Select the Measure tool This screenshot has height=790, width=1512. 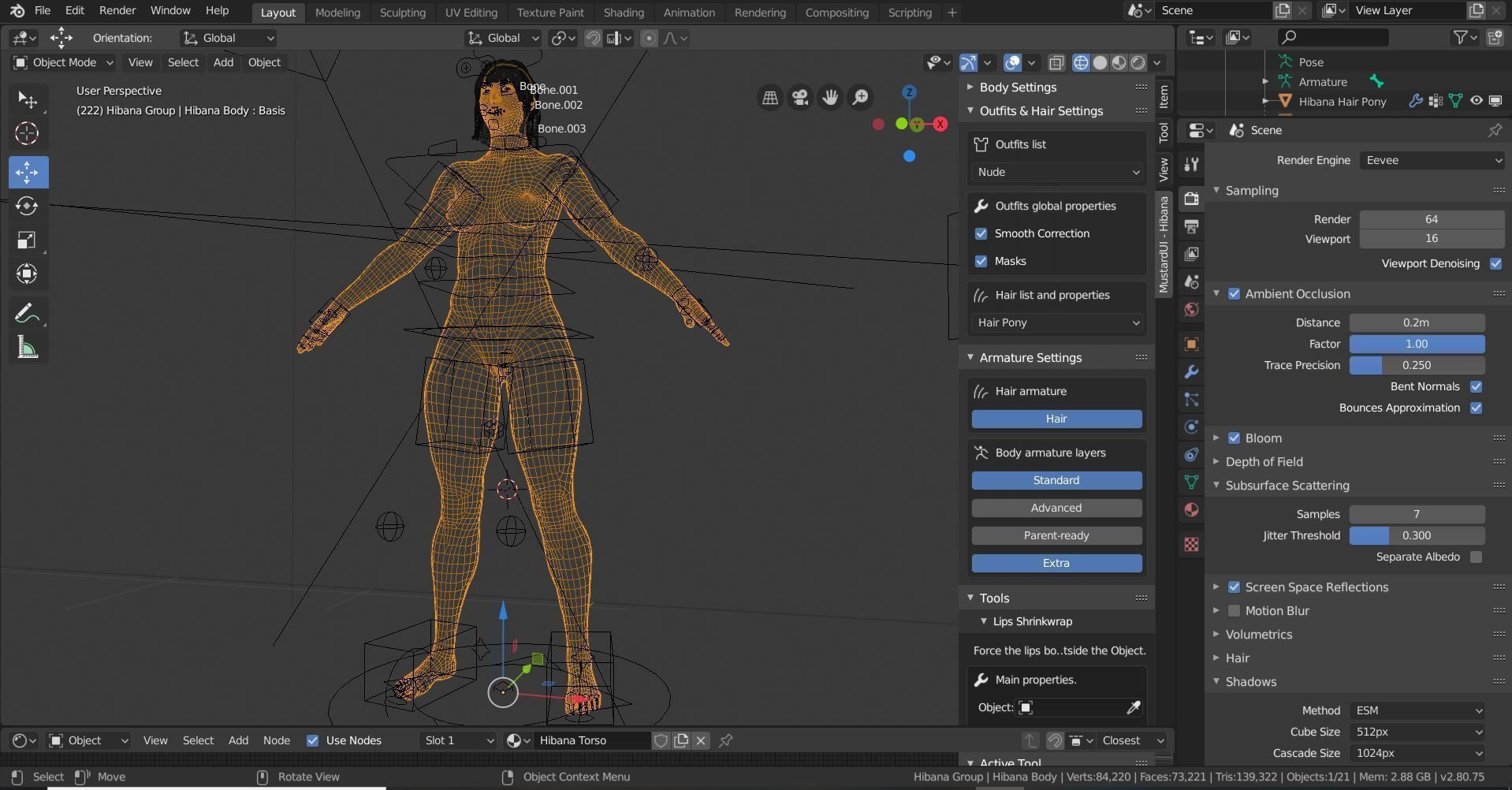(27, 348)
